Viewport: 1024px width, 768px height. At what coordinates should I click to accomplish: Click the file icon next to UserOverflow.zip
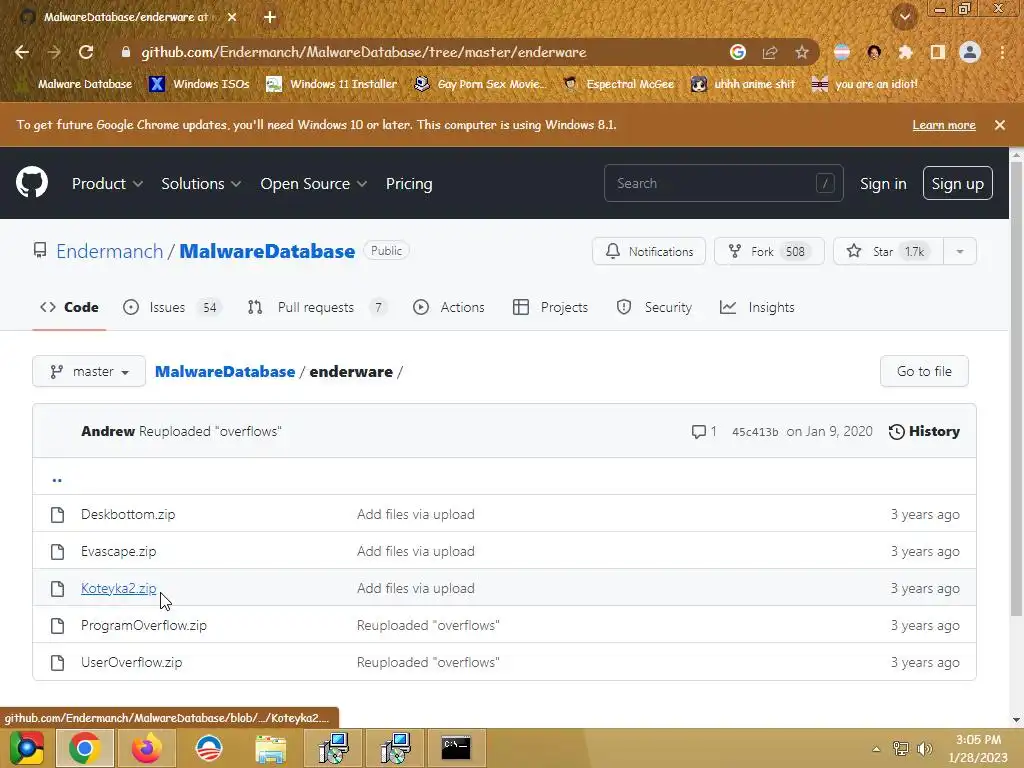(x=57, y=663)
